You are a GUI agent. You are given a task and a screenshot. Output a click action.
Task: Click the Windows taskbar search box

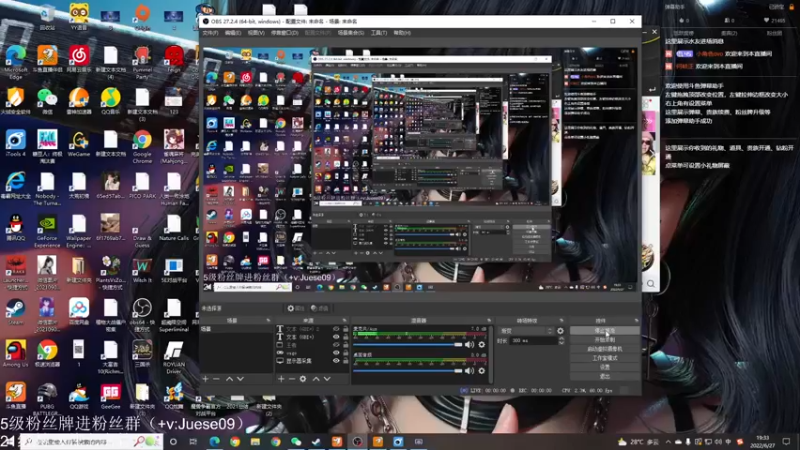coord(91,442)
